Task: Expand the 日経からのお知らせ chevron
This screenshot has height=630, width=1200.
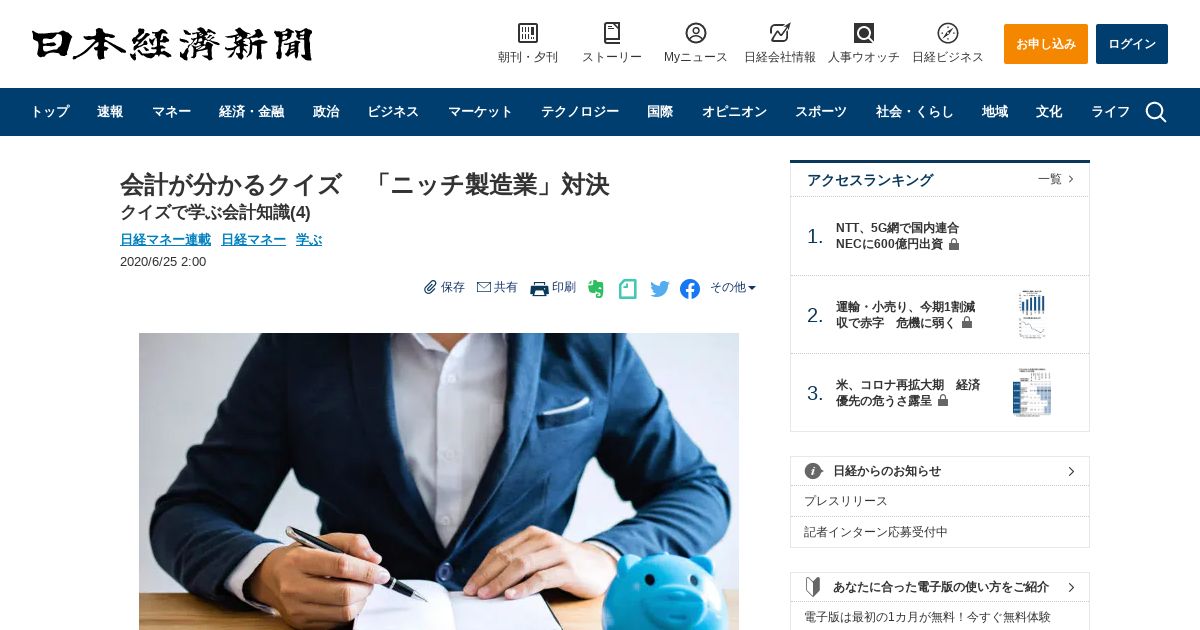Action: (1071, 471)
